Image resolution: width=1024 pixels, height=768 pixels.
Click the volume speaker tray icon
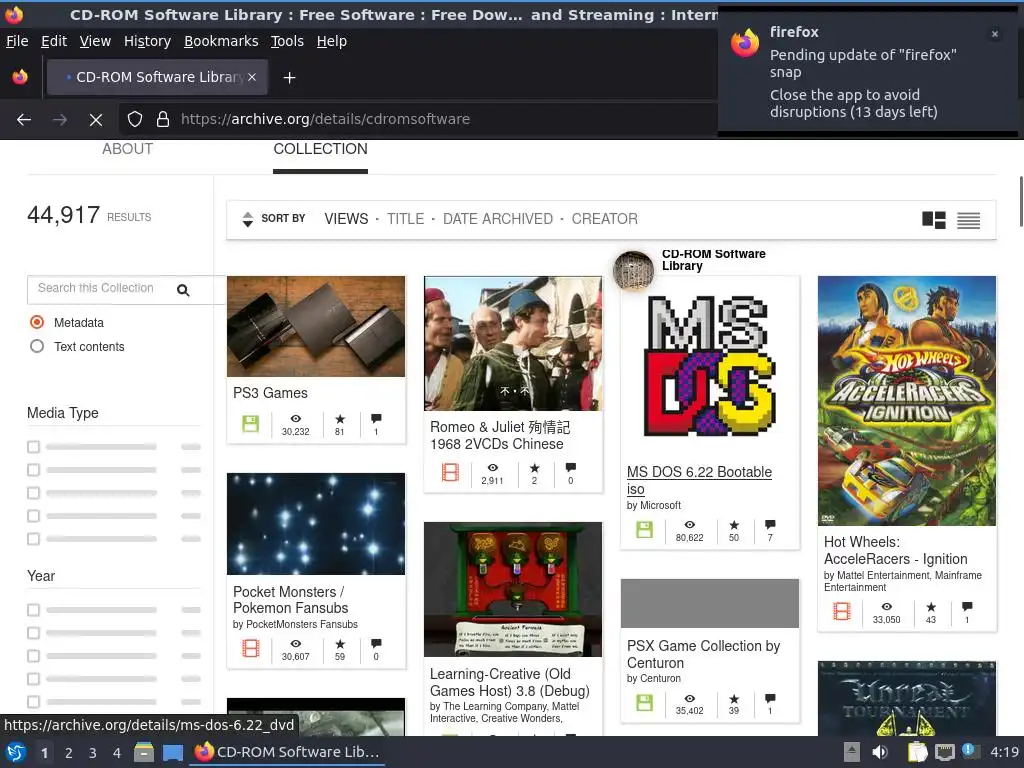[x=880, y=752]
